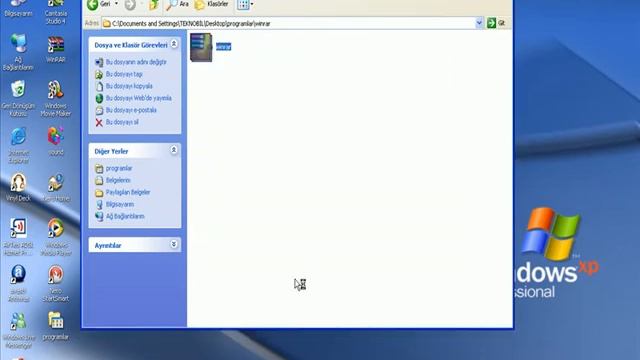Select Bilgisayarım desktop icon

18,7
